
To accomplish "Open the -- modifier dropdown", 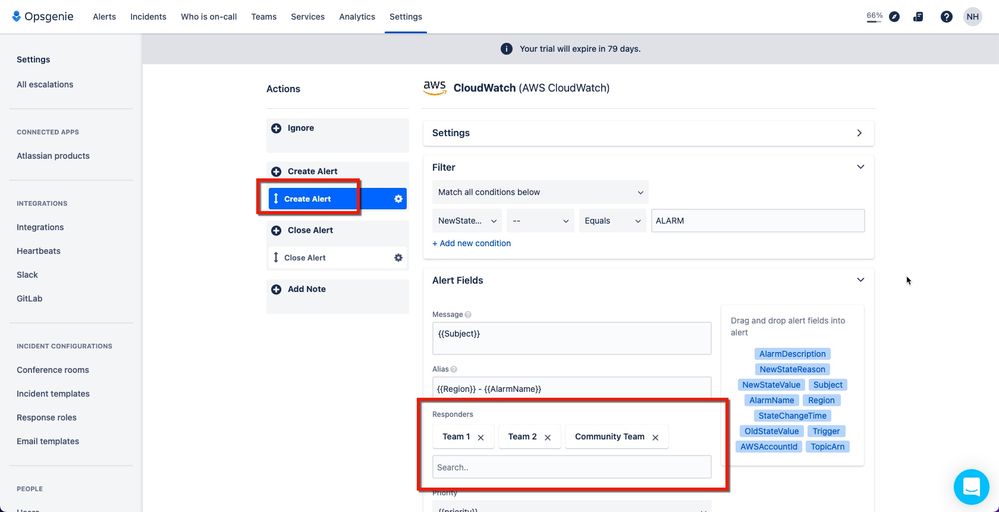I will (x=540, y=220).
